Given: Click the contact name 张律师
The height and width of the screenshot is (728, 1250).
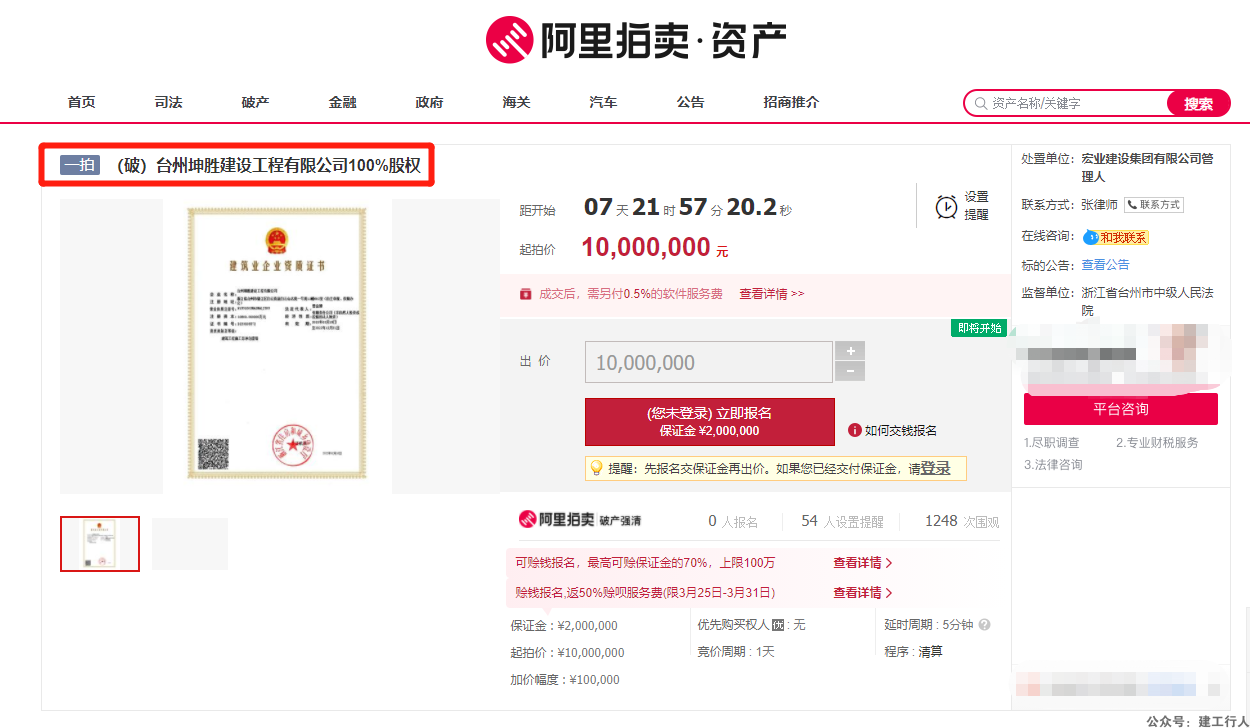Looking at the screenshot, I should point(1100,204).
